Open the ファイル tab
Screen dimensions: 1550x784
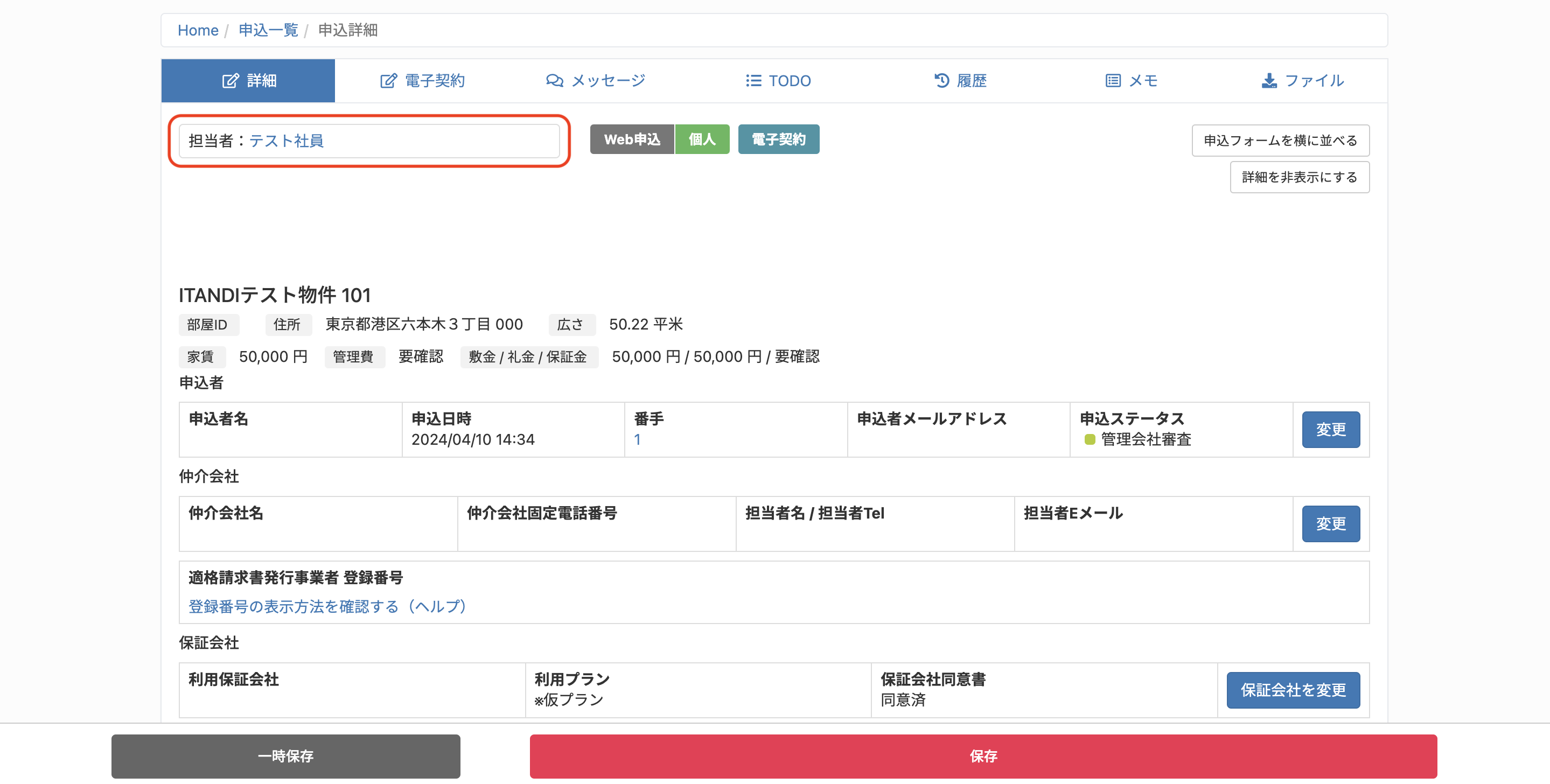[x=1303, y=81]
